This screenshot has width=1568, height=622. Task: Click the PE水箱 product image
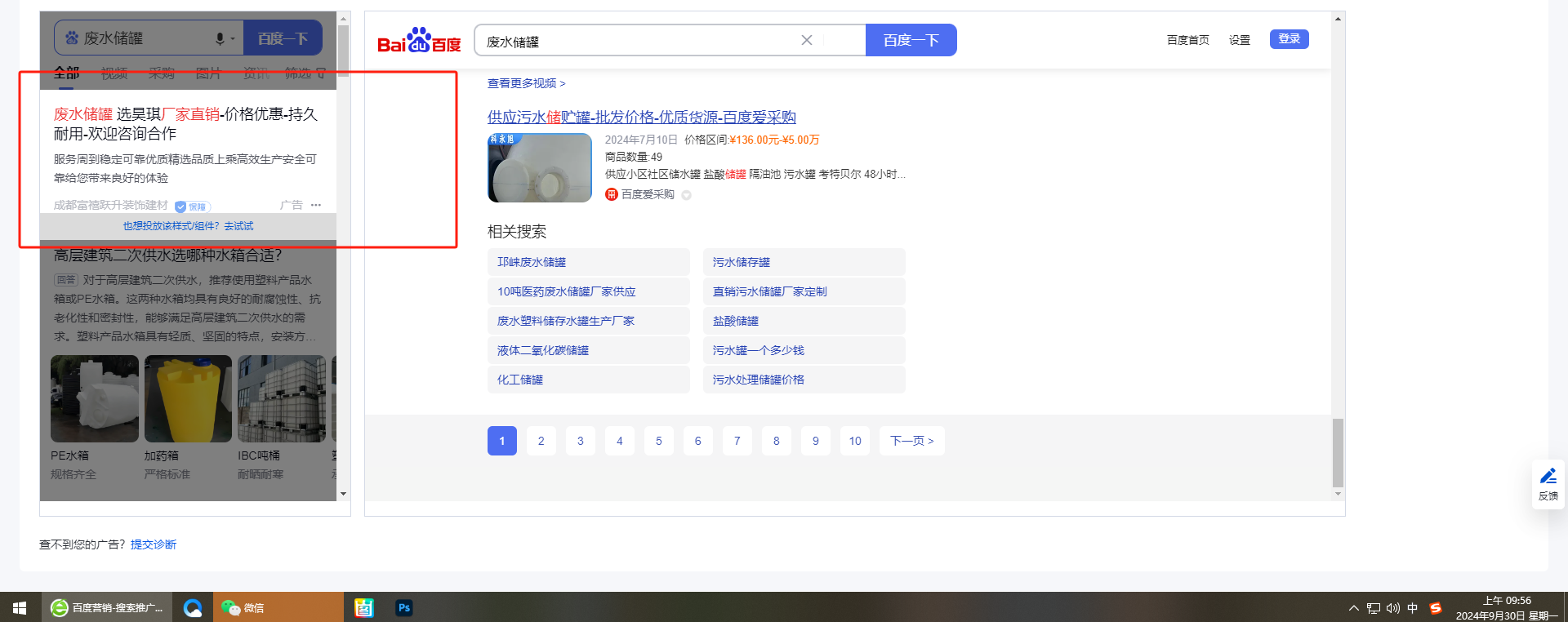coord(95,398)
